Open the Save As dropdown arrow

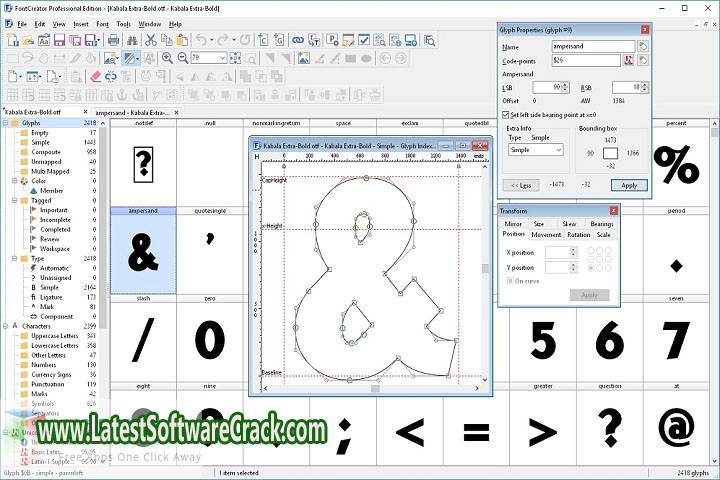pyautogui.click(x=99, y=40)
